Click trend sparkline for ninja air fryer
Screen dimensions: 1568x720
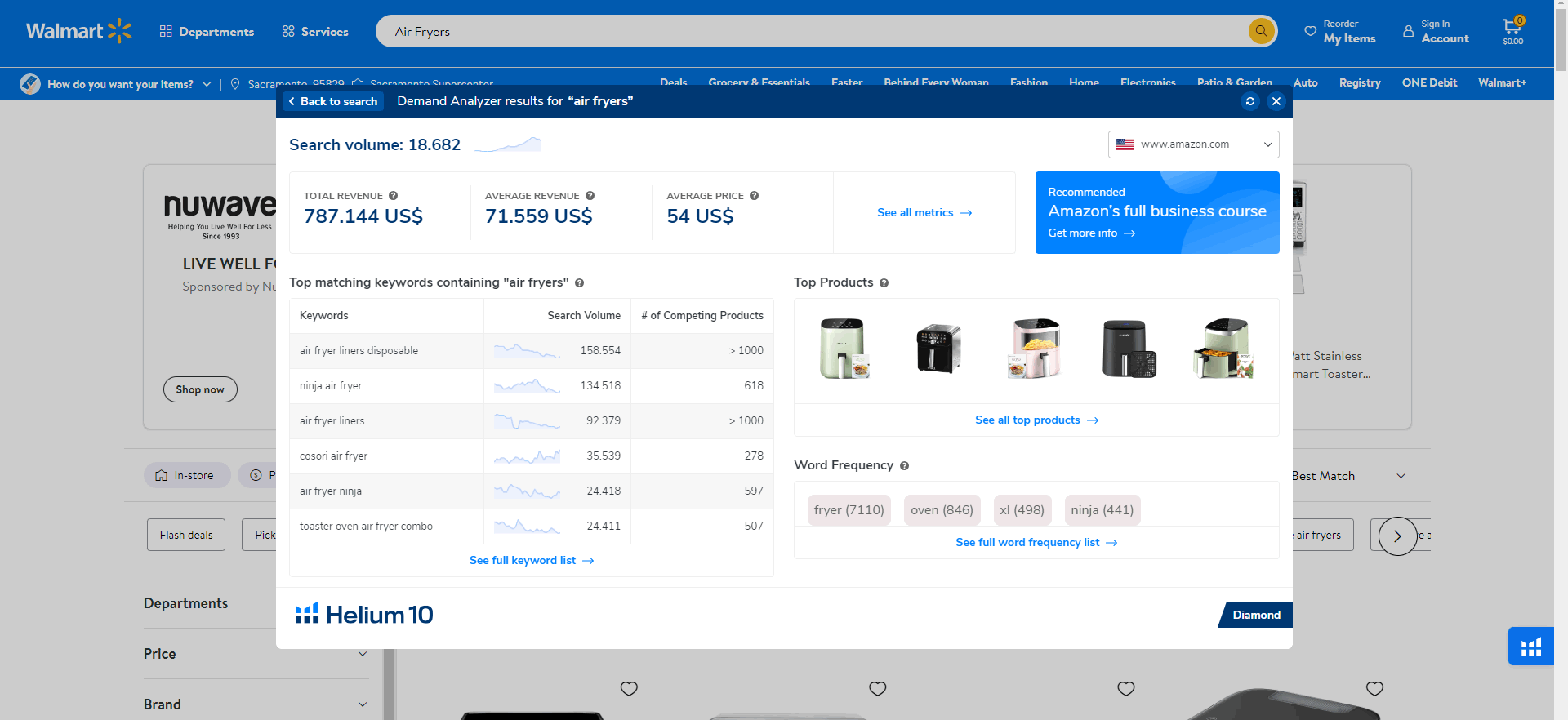(527, 385)
